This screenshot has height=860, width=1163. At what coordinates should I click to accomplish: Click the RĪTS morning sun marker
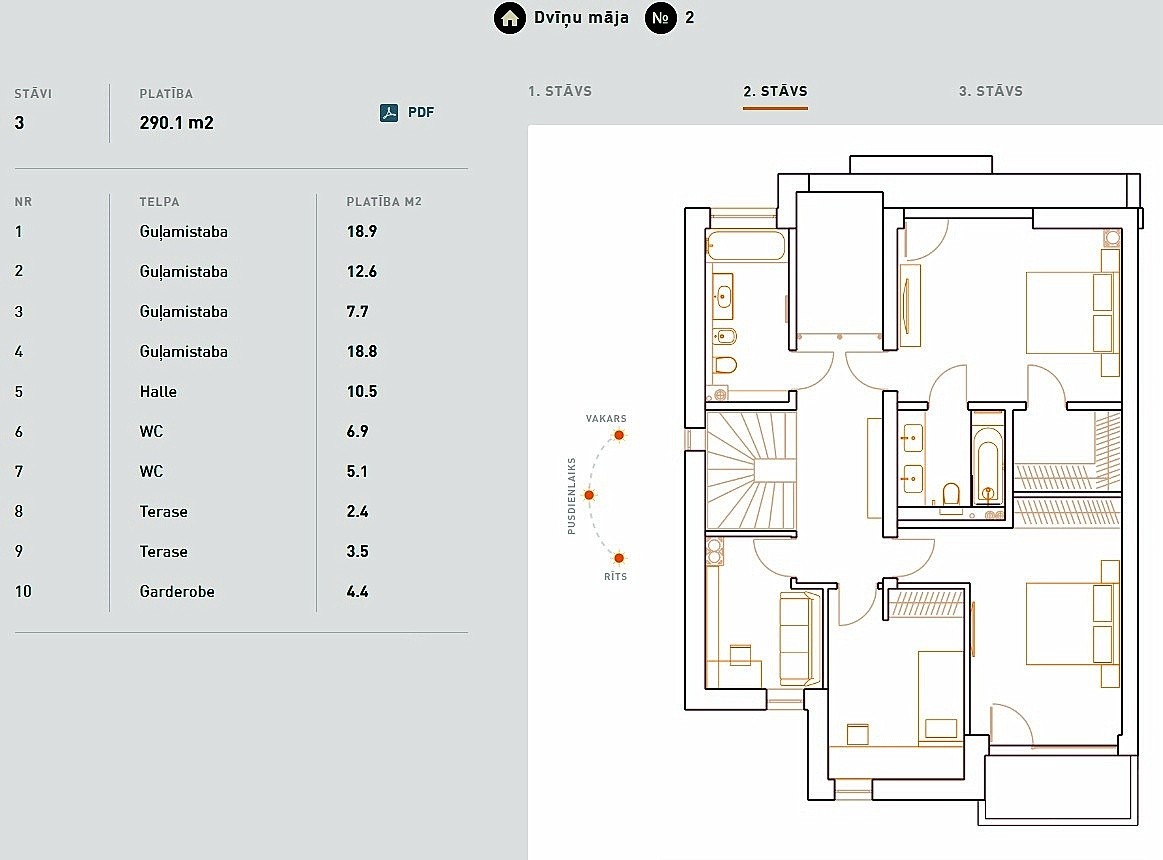coord(619,558)
